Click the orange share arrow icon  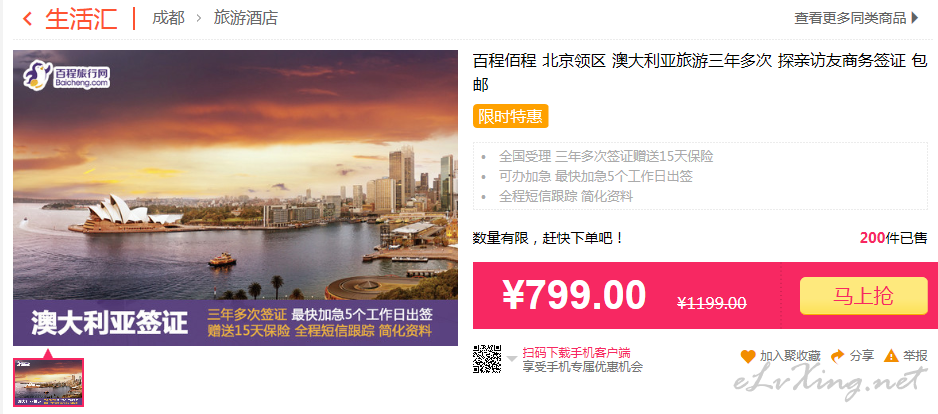(x=838, y=356)
